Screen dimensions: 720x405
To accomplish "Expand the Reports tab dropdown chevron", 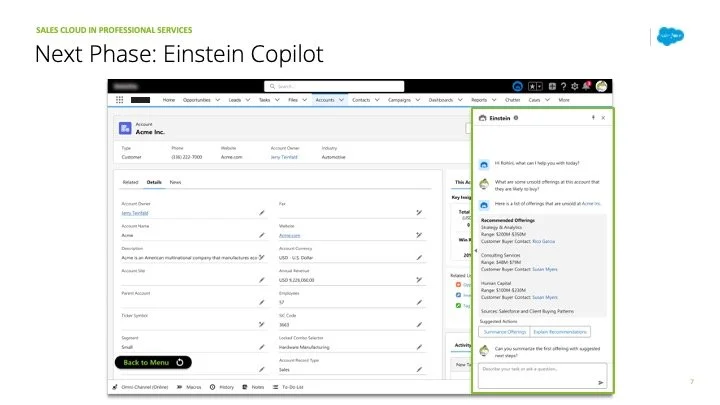I will 494,100.
